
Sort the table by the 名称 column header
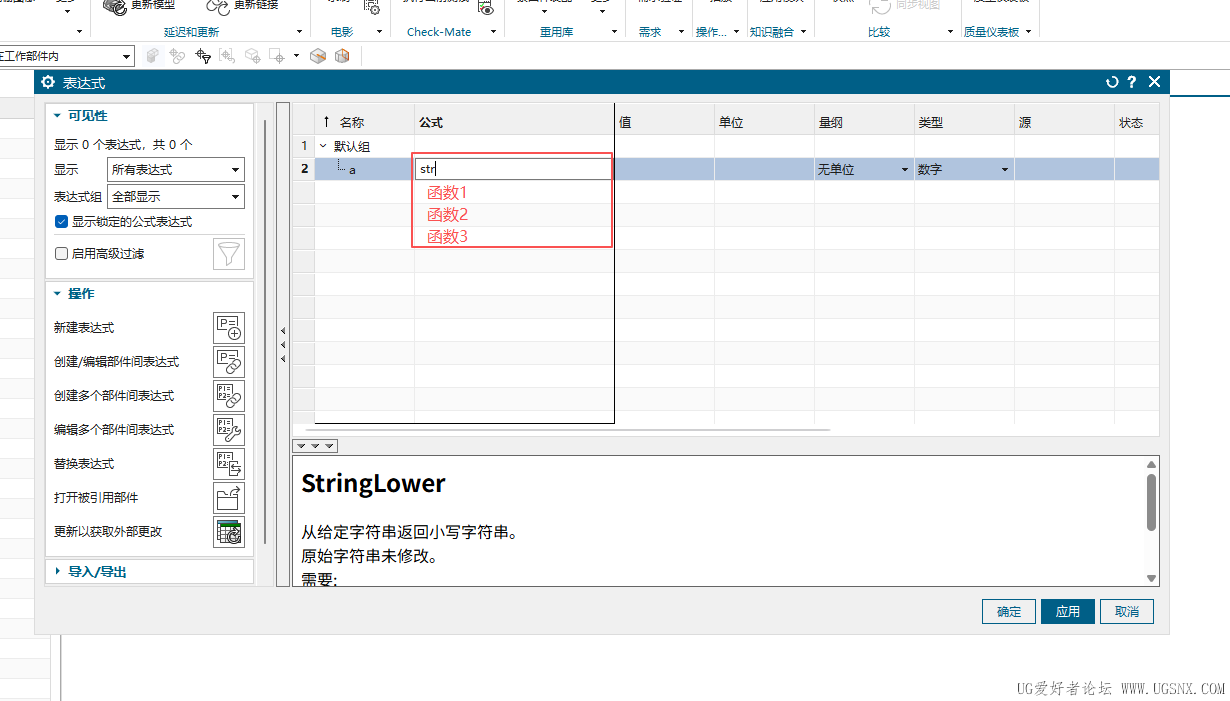tap(365, 123)
